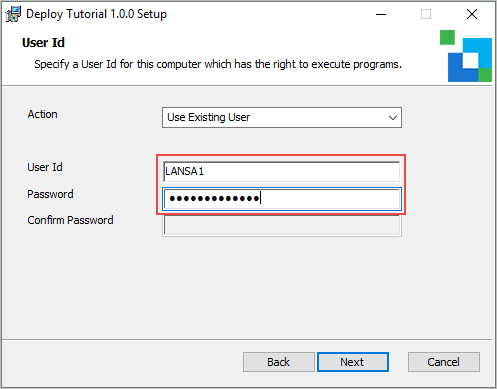This screenshot has width=497, height=389.
Task: Click the bold 'User Id' page heading
Action: 43,43
